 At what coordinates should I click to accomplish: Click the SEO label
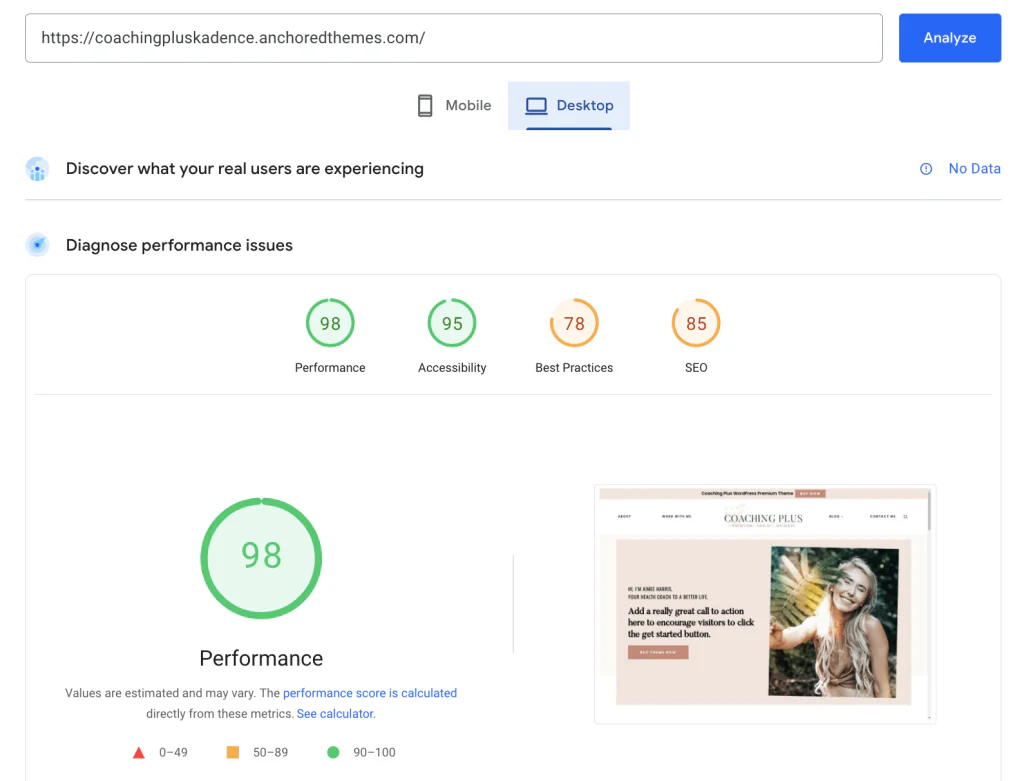pos(696,368)
